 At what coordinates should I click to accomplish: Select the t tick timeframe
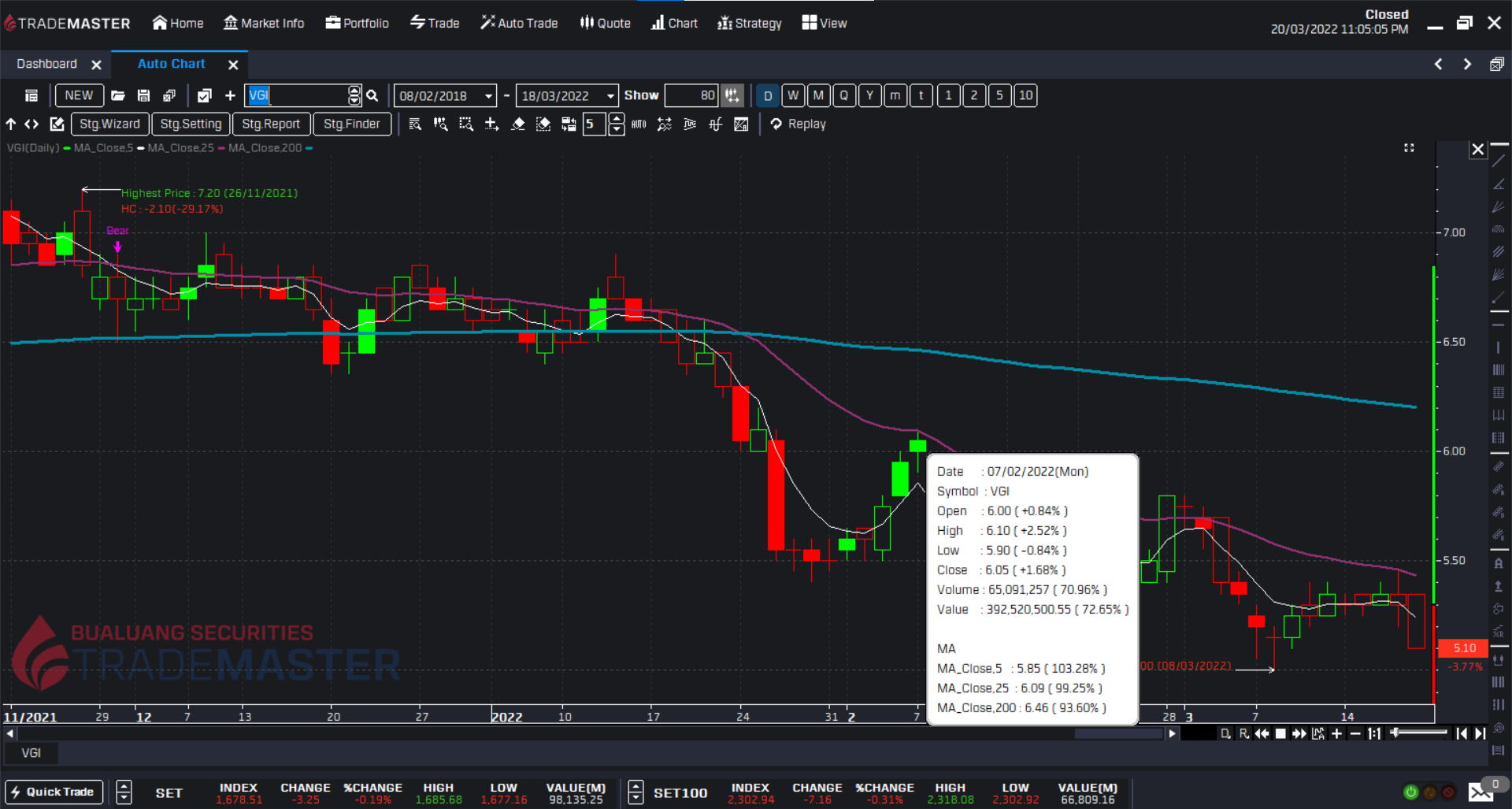pyautogui.click(x=921, y=95)
